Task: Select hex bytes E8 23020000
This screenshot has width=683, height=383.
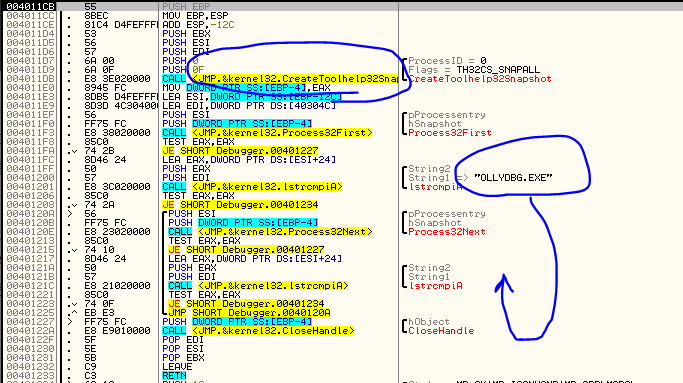Action: pos(117,232)
